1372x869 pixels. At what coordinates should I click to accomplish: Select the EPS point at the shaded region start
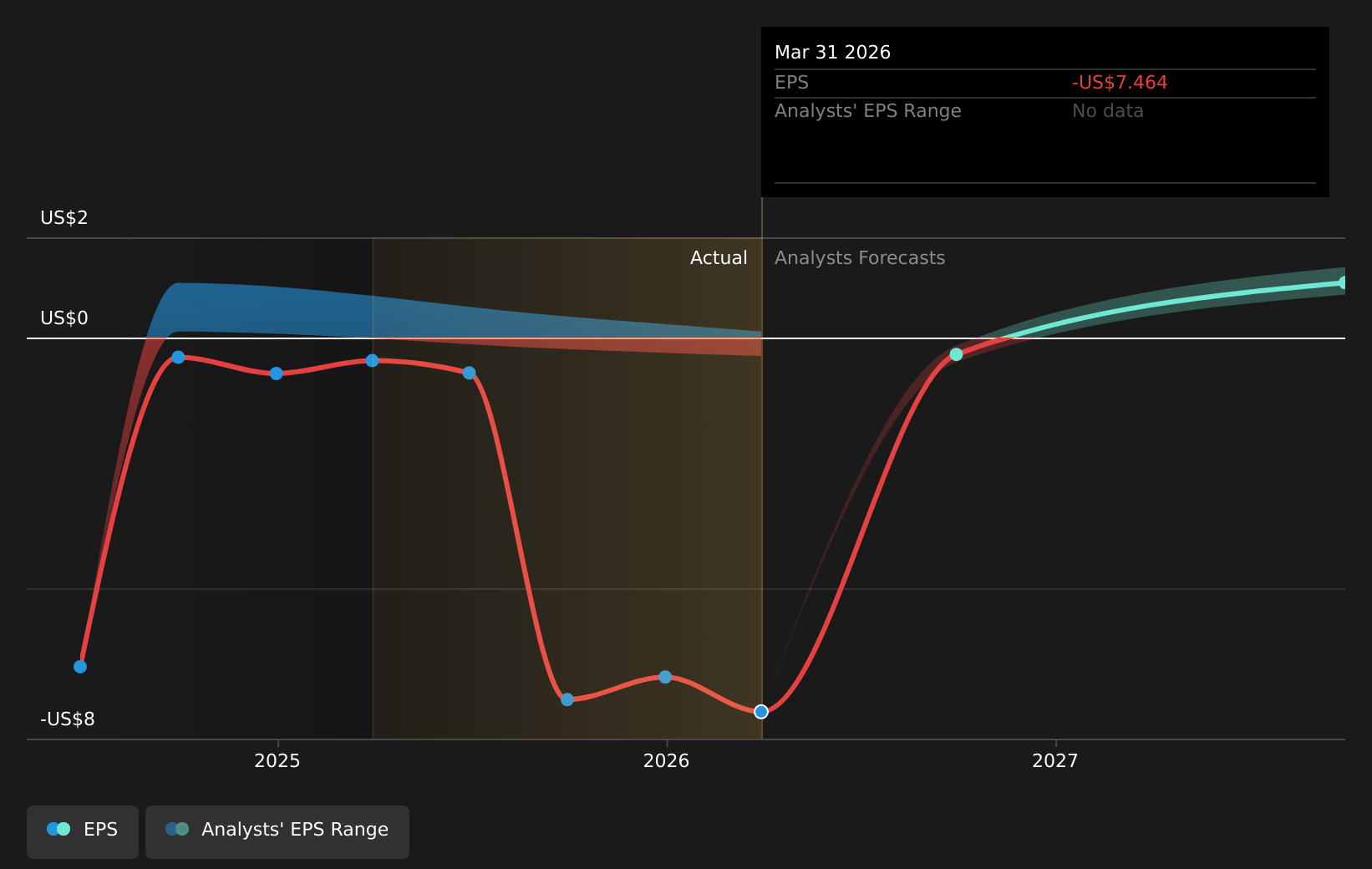click(x=373, y=361)
